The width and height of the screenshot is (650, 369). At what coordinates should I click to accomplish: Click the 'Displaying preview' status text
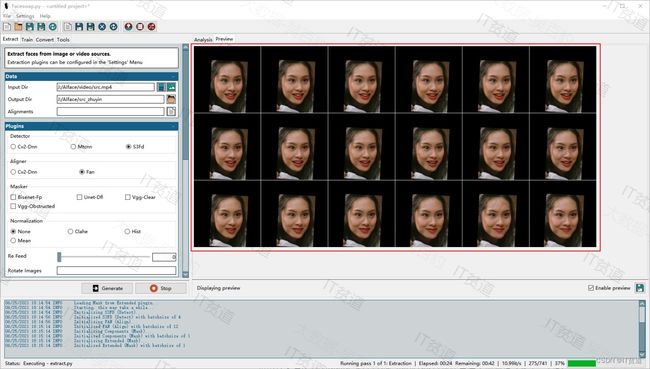tap(218, 288)
